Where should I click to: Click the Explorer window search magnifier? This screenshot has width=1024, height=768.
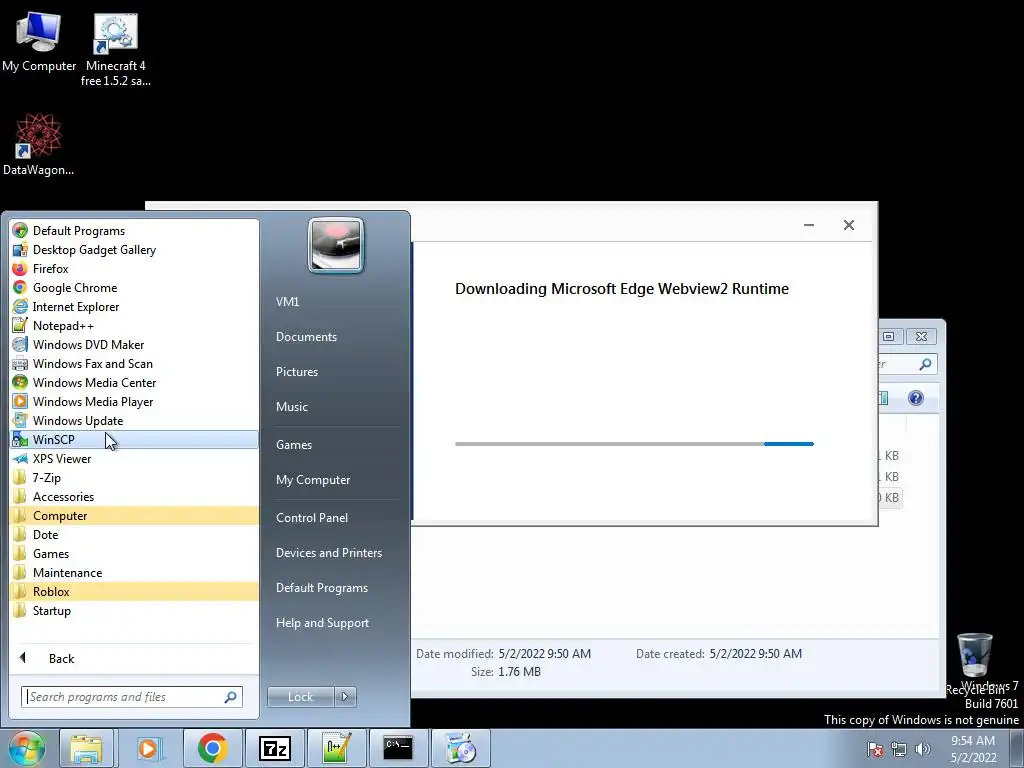tap(925, 364)
